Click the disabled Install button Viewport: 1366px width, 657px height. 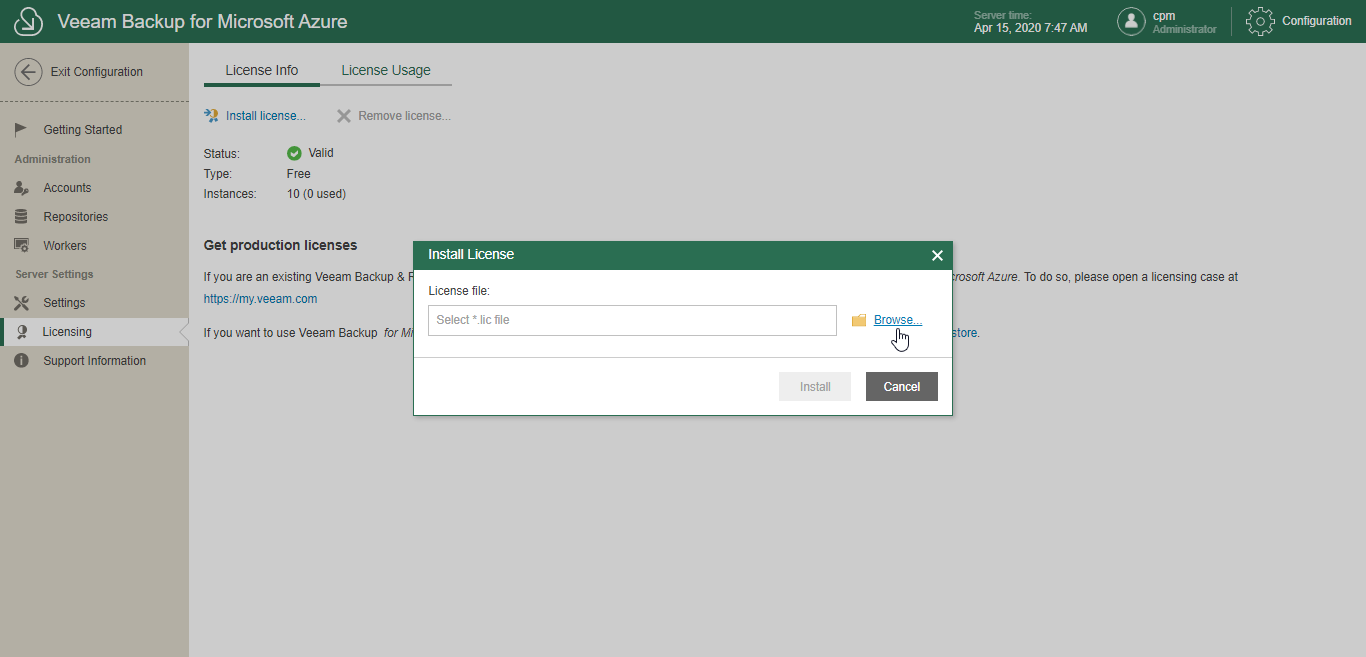point(815,387)
